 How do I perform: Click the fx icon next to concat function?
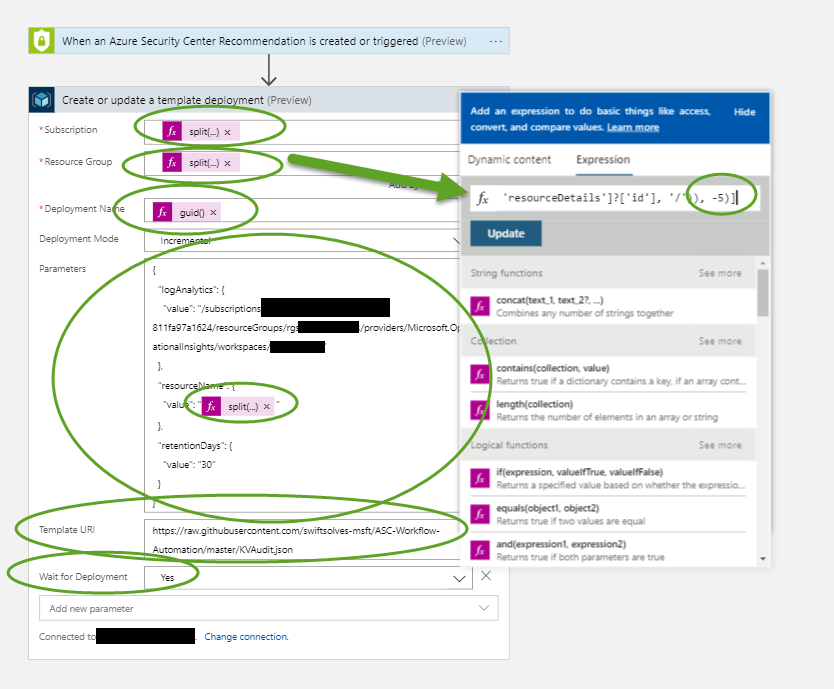click(x=480, y=306)
